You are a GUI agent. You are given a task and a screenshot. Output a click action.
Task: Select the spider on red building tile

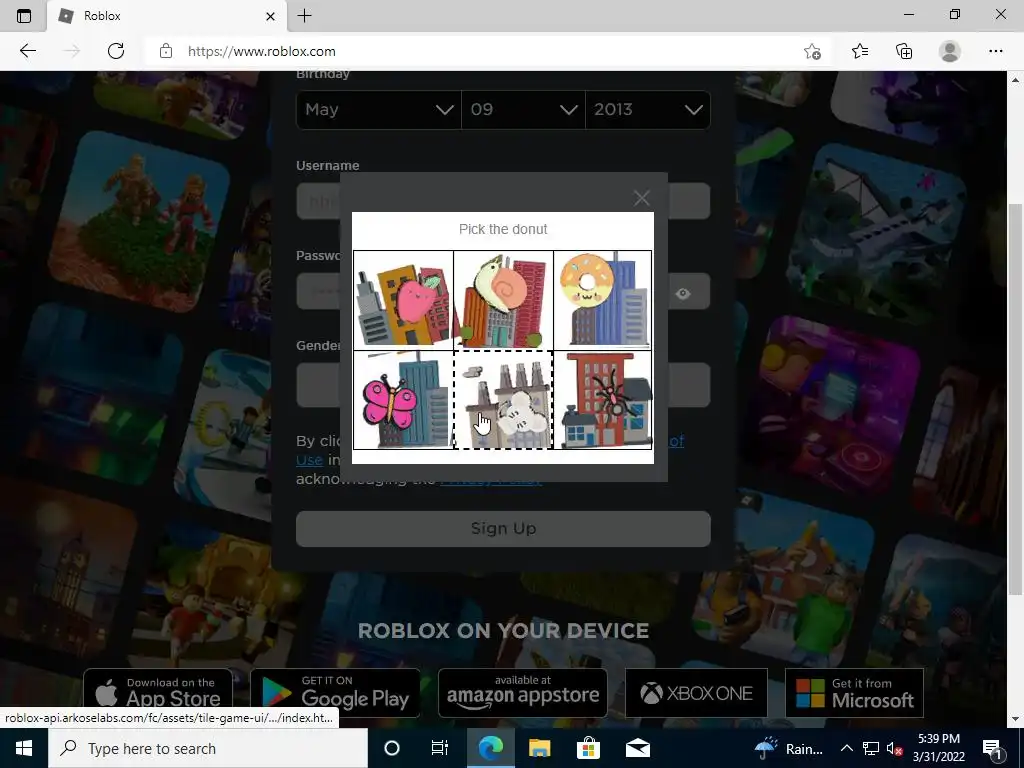pyautogui.click(x=602, y=400)
